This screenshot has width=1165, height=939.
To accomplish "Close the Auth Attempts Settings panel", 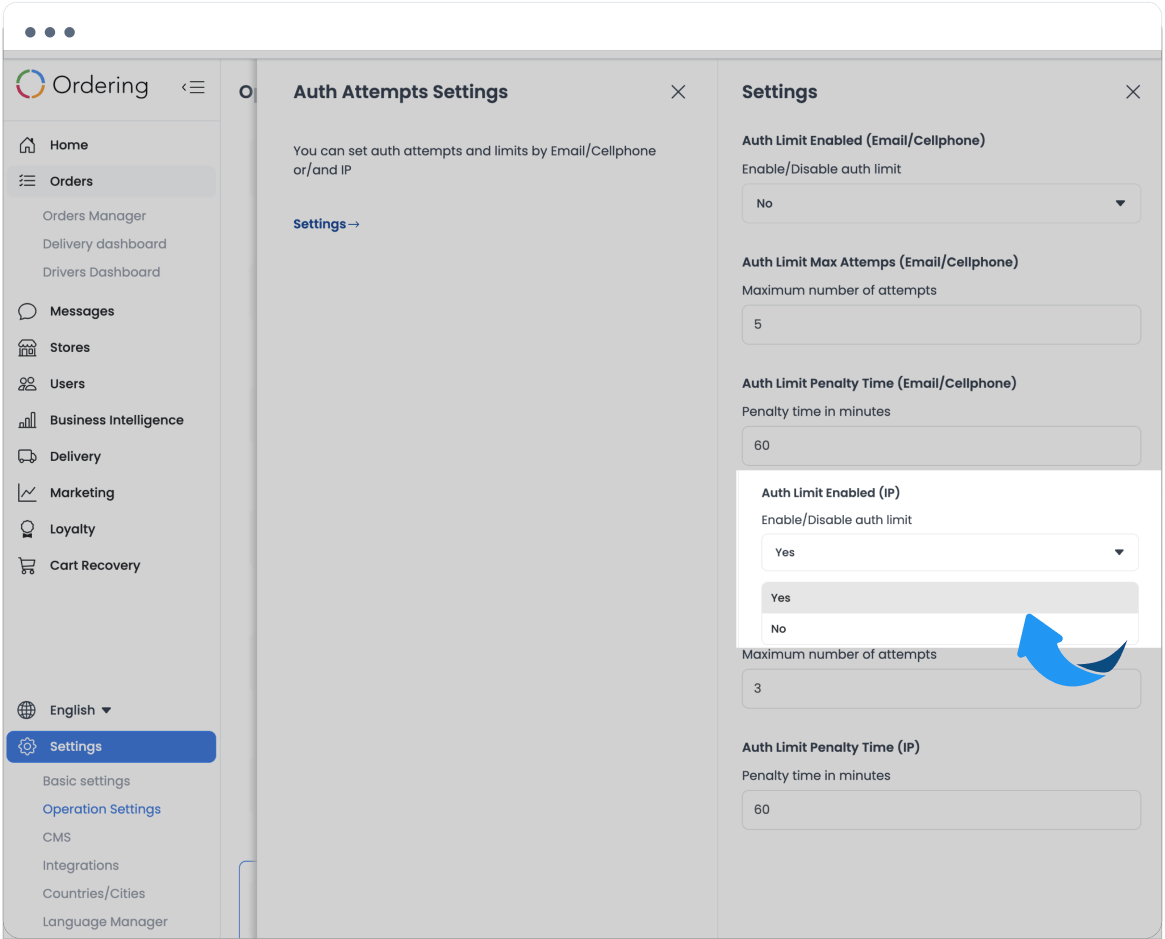I will coord(678,91).
